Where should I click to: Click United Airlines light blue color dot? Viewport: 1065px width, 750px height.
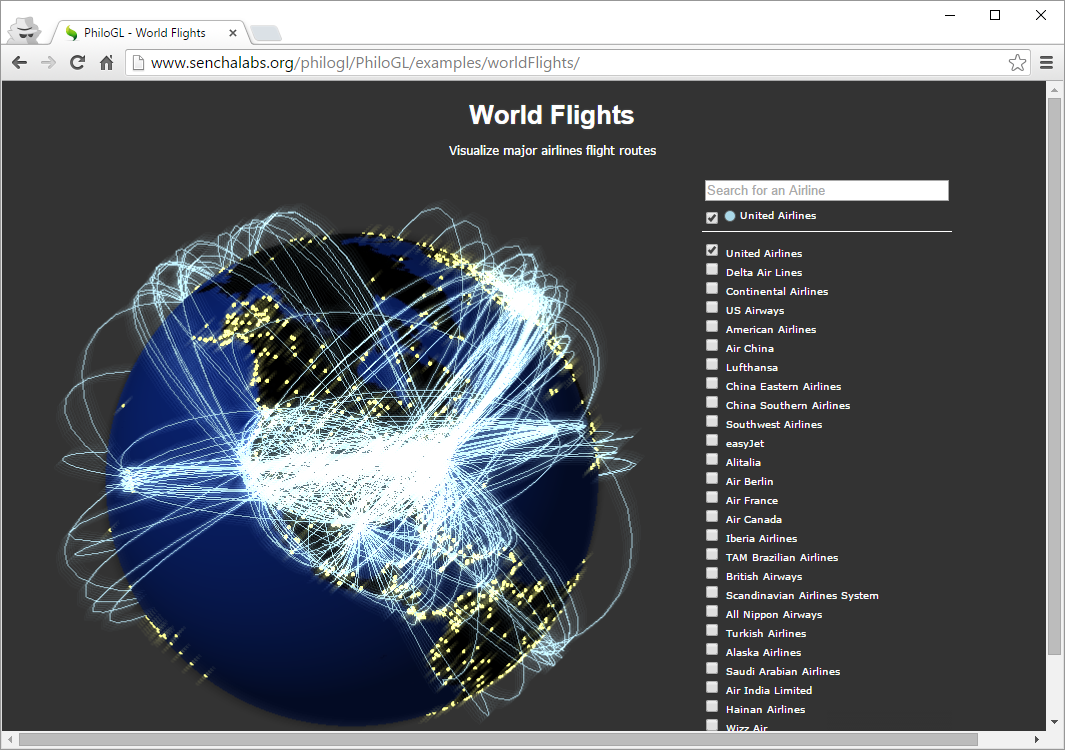[730, 216]
